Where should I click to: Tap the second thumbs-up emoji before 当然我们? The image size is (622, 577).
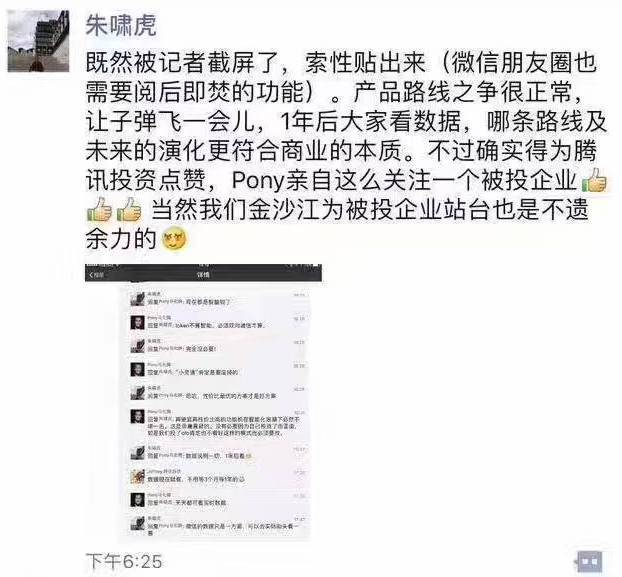[x=129, y=210]
